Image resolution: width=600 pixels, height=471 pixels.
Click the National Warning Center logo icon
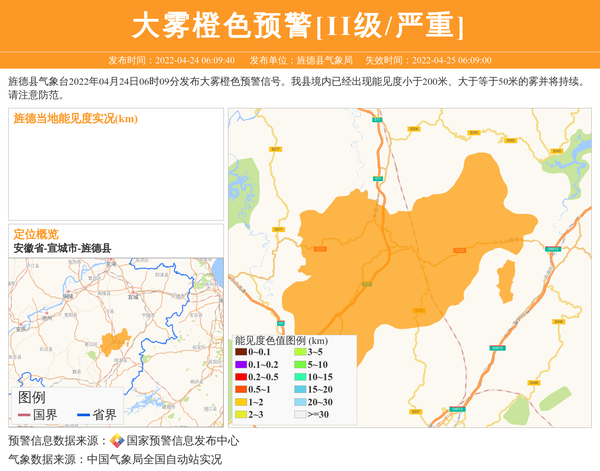117,441
